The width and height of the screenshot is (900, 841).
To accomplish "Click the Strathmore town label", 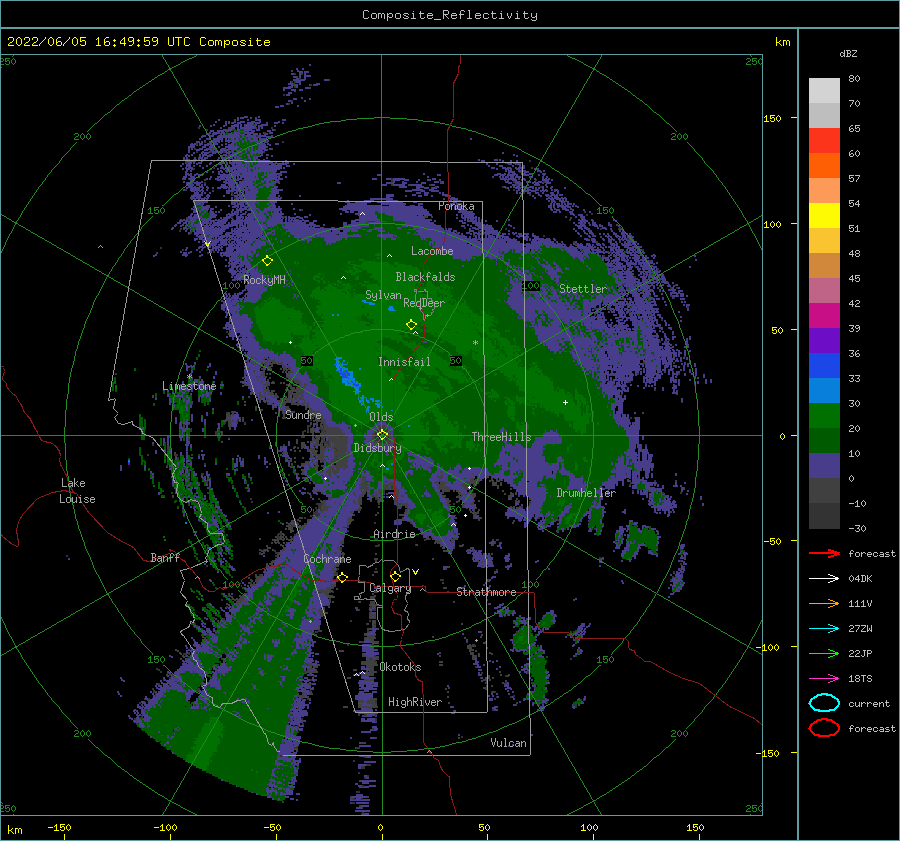I will [x=486, y=592].
